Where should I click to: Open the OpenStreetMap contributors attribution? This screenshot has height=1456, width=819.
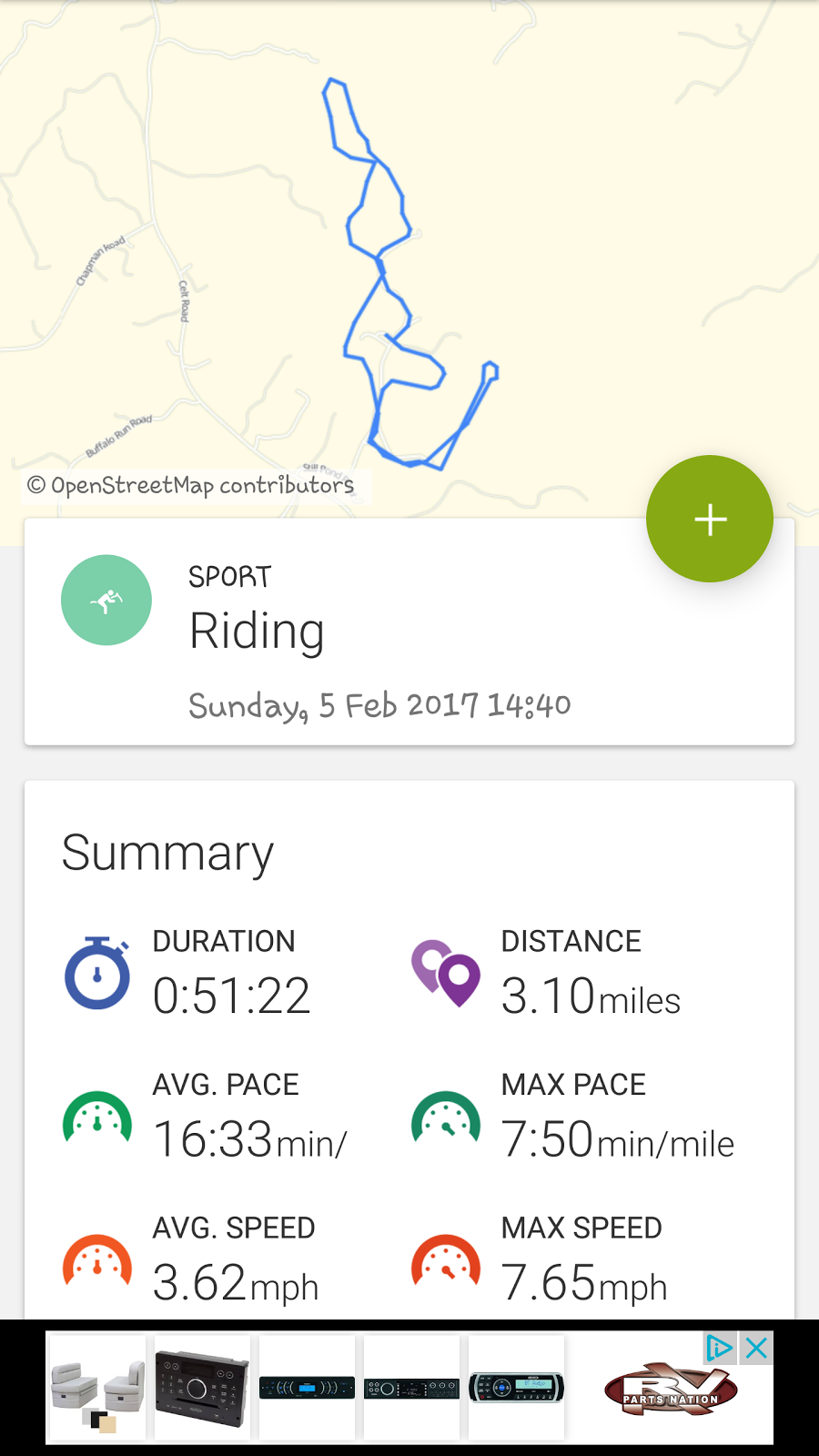pyautogui.click(x=191, y=485)
